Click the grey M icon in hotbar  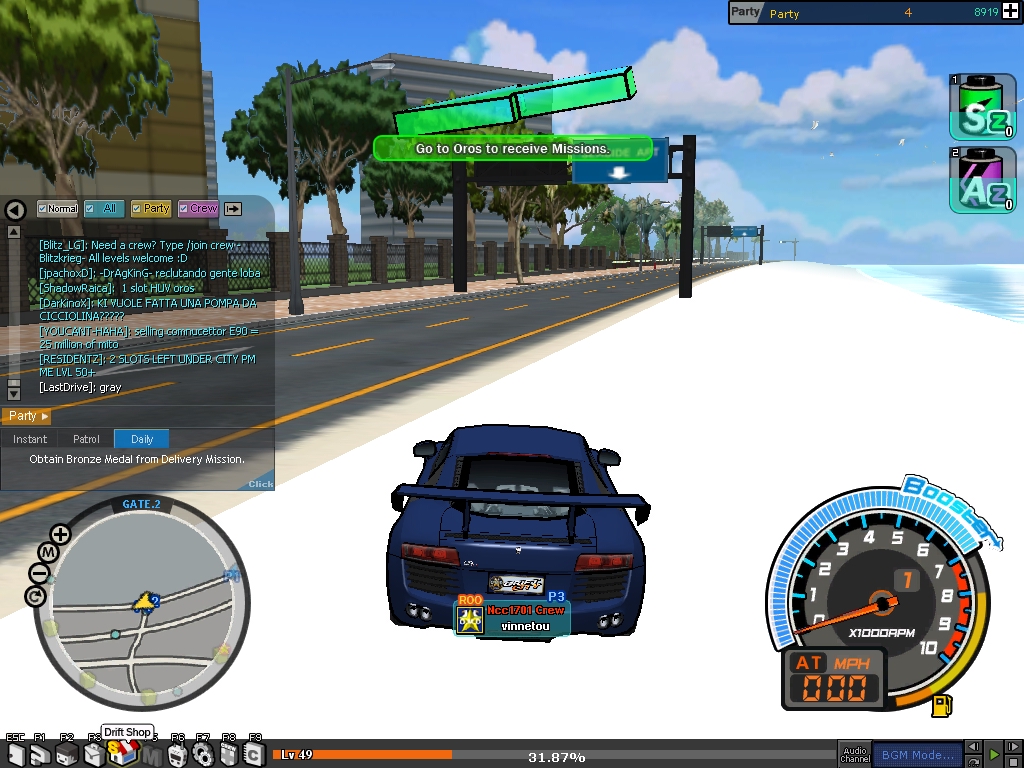pos(152,756)
